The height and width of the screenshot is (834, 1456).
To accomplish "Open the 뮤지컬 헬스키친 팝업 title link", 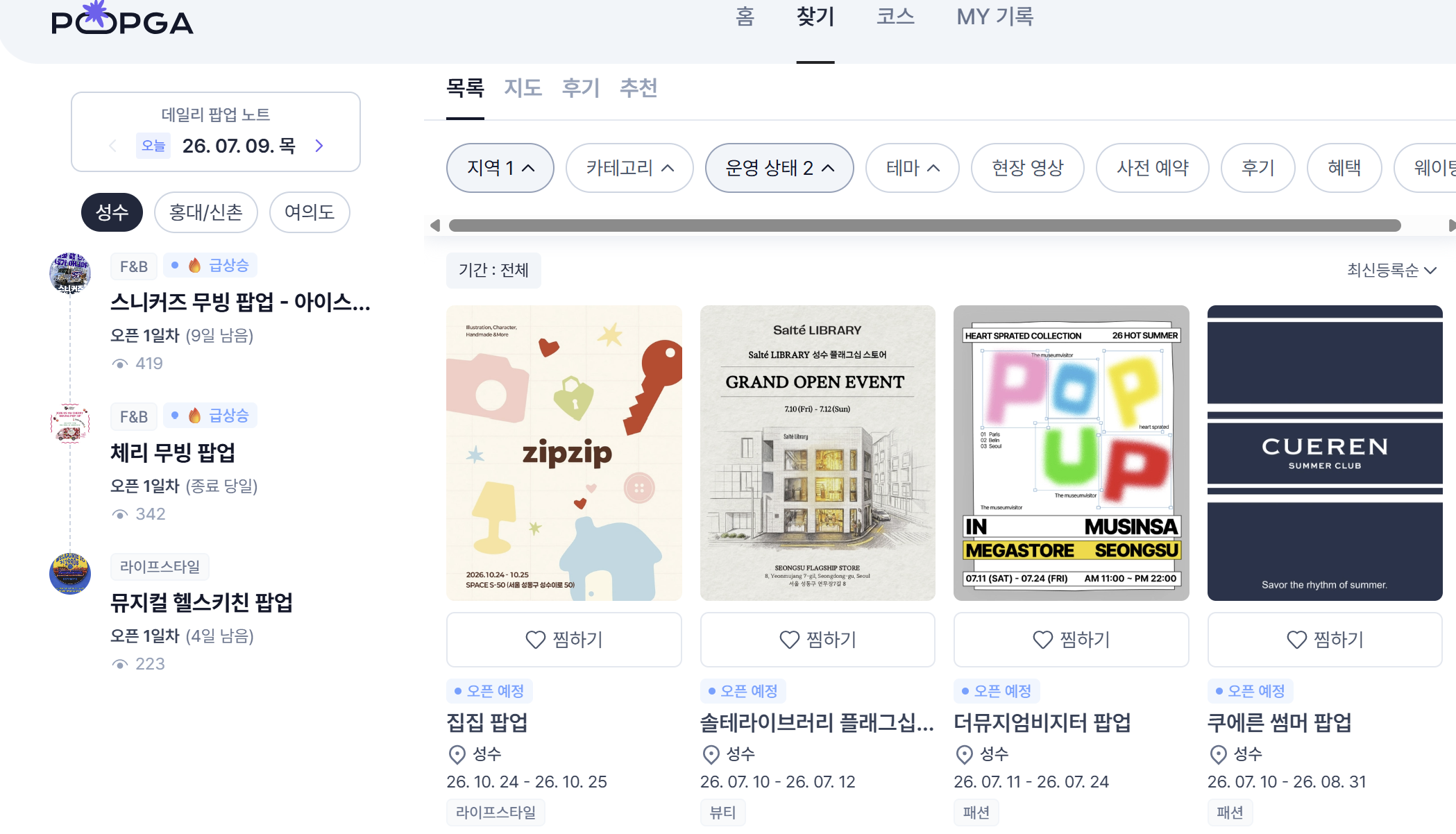I will pyautogui.click(x=201, y=603).
